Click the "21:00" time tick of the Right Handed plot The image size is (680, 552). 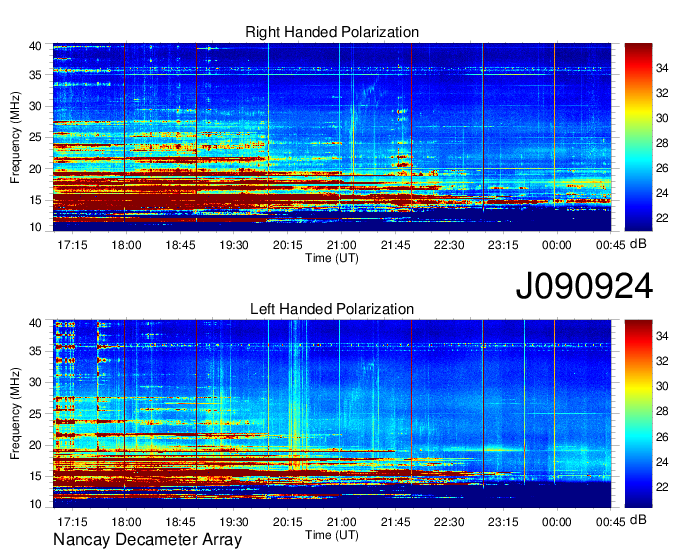[x=342, y=245]
